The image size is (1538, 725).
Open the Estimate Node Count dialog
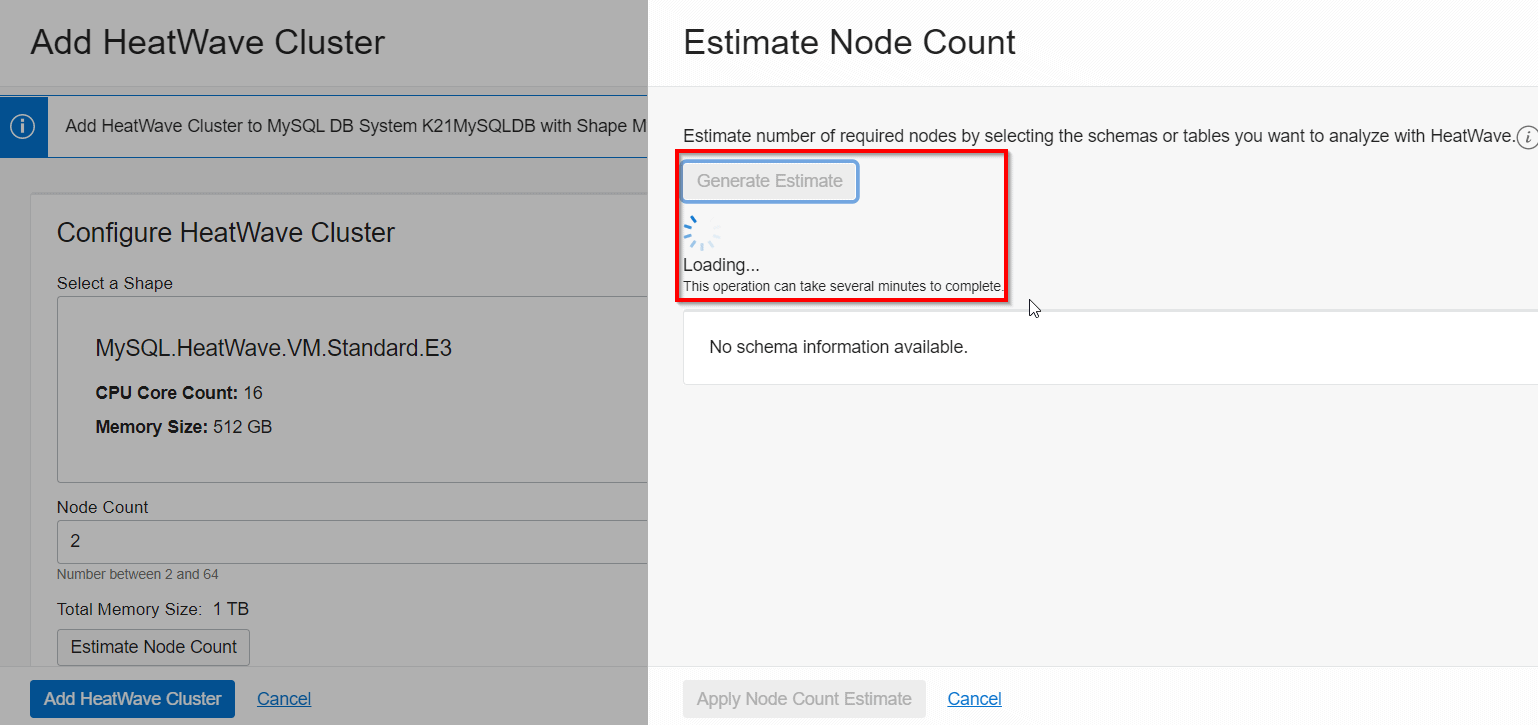click(152, 647)
